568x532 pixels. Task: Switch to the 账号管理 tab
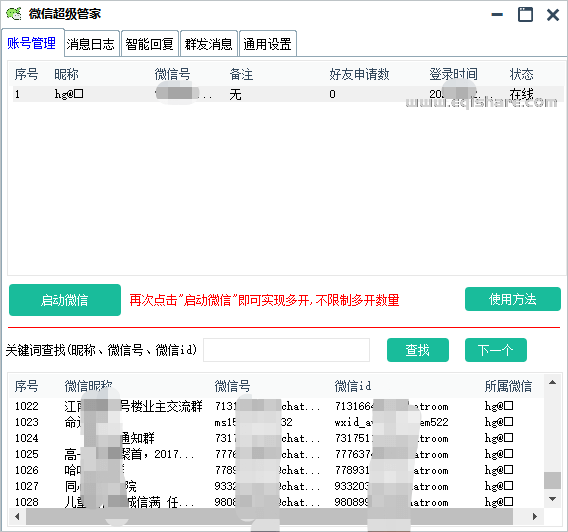[x=32, y=43]
